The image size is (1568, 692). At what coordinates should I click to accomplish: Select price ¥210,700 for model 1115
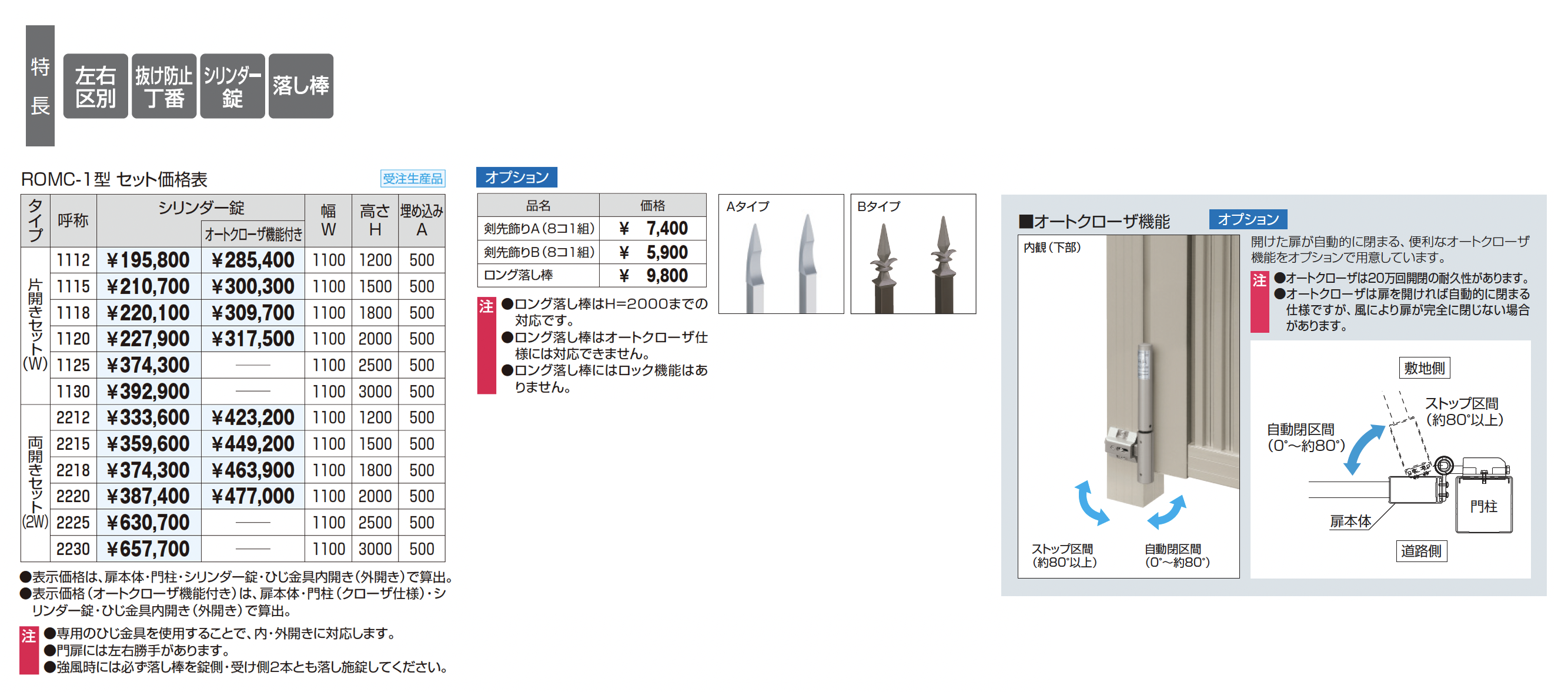pyautogui.click(x=149, y=286)
